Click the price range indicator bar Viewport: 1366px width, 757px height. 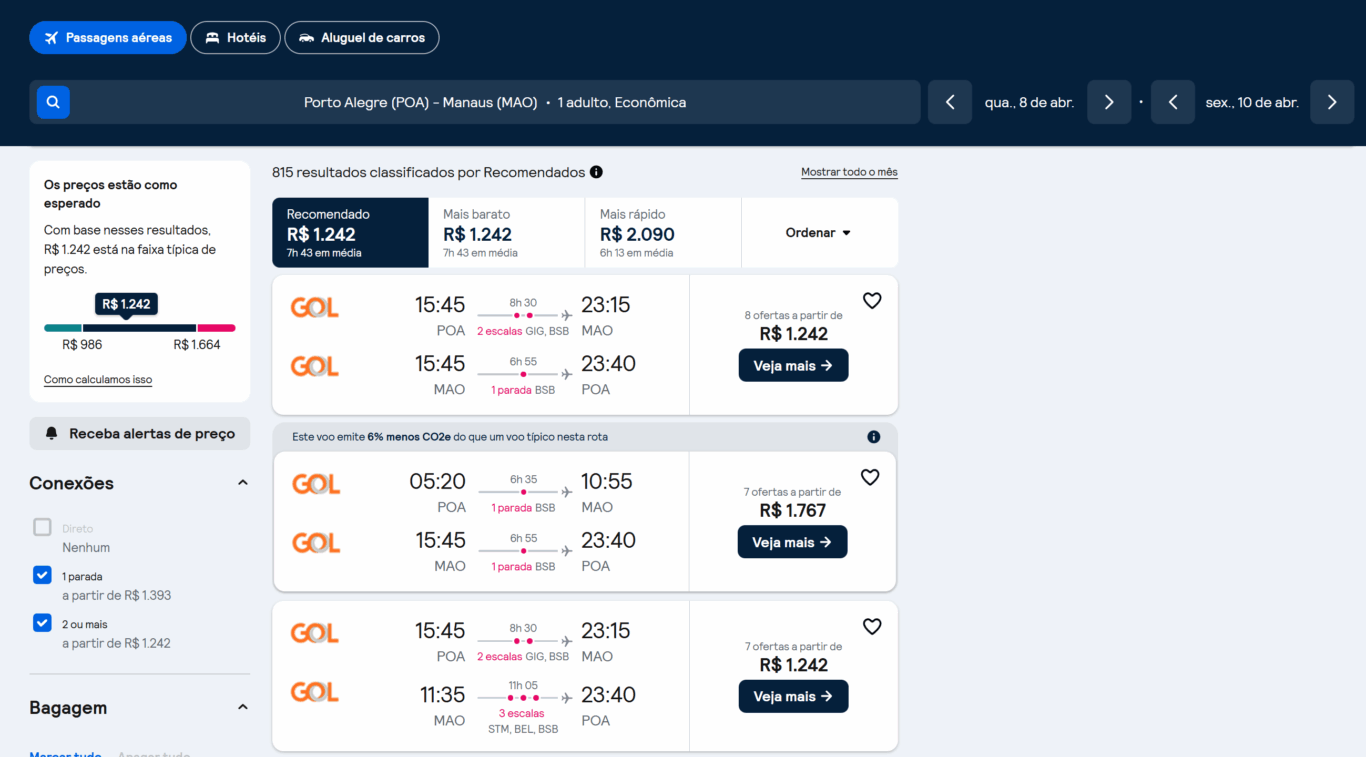click(139, 328)
